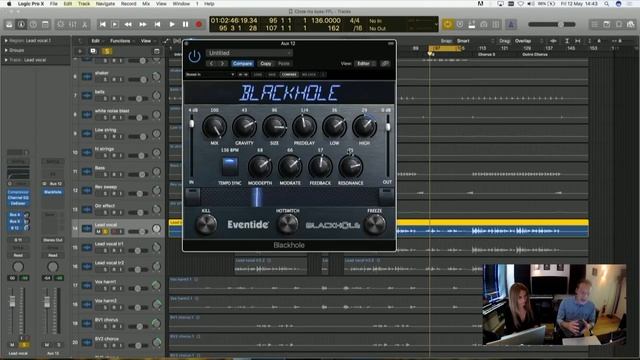This screenshot has width=640, height=360.
Task: Click the Pause button in transport
Action: point(185,24)
